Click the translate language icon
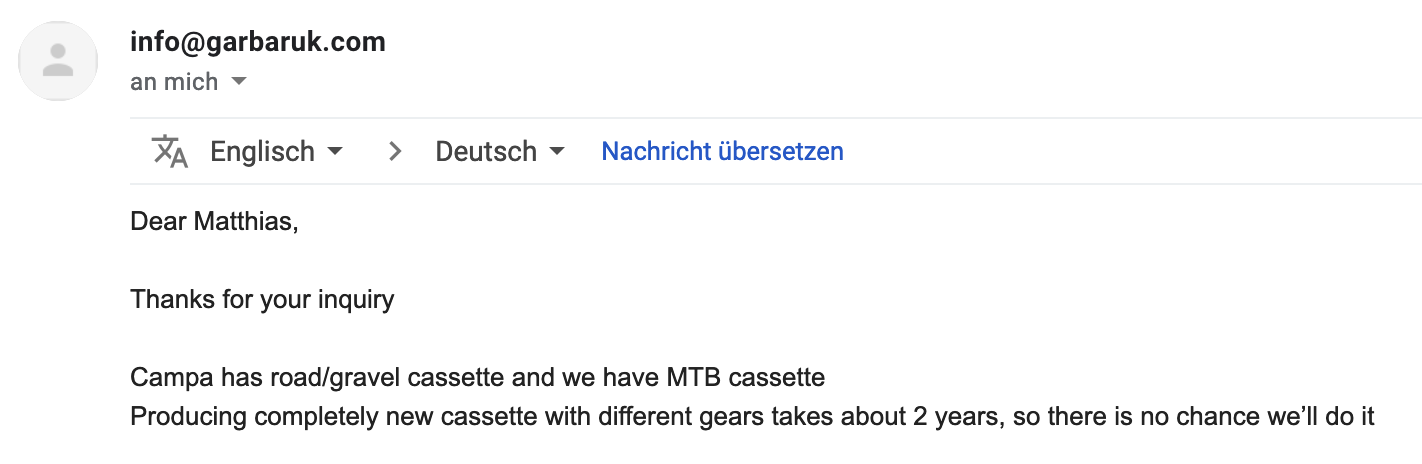The height and width of the screenshot is (464, 1422). [x=169, y=152]
